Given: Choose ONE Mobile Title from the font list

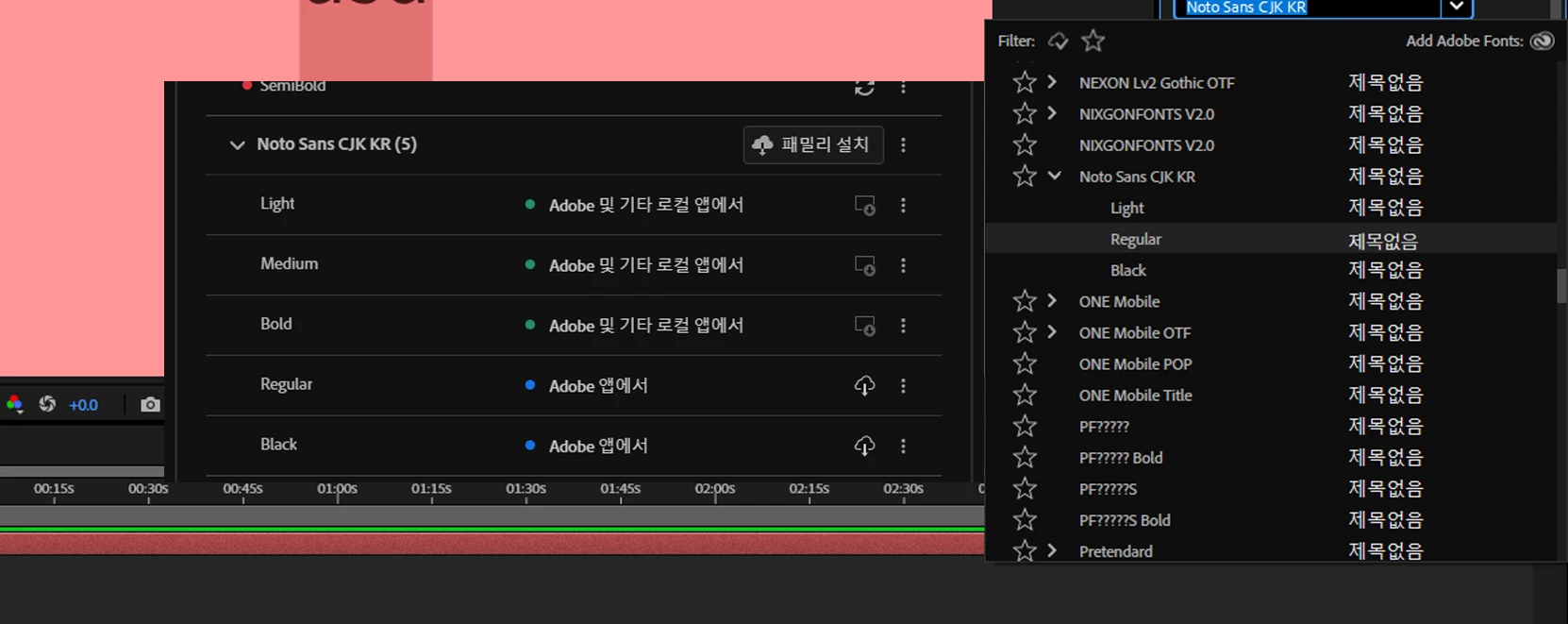Looking at the screenshot, I should [x=1135, y=395].
